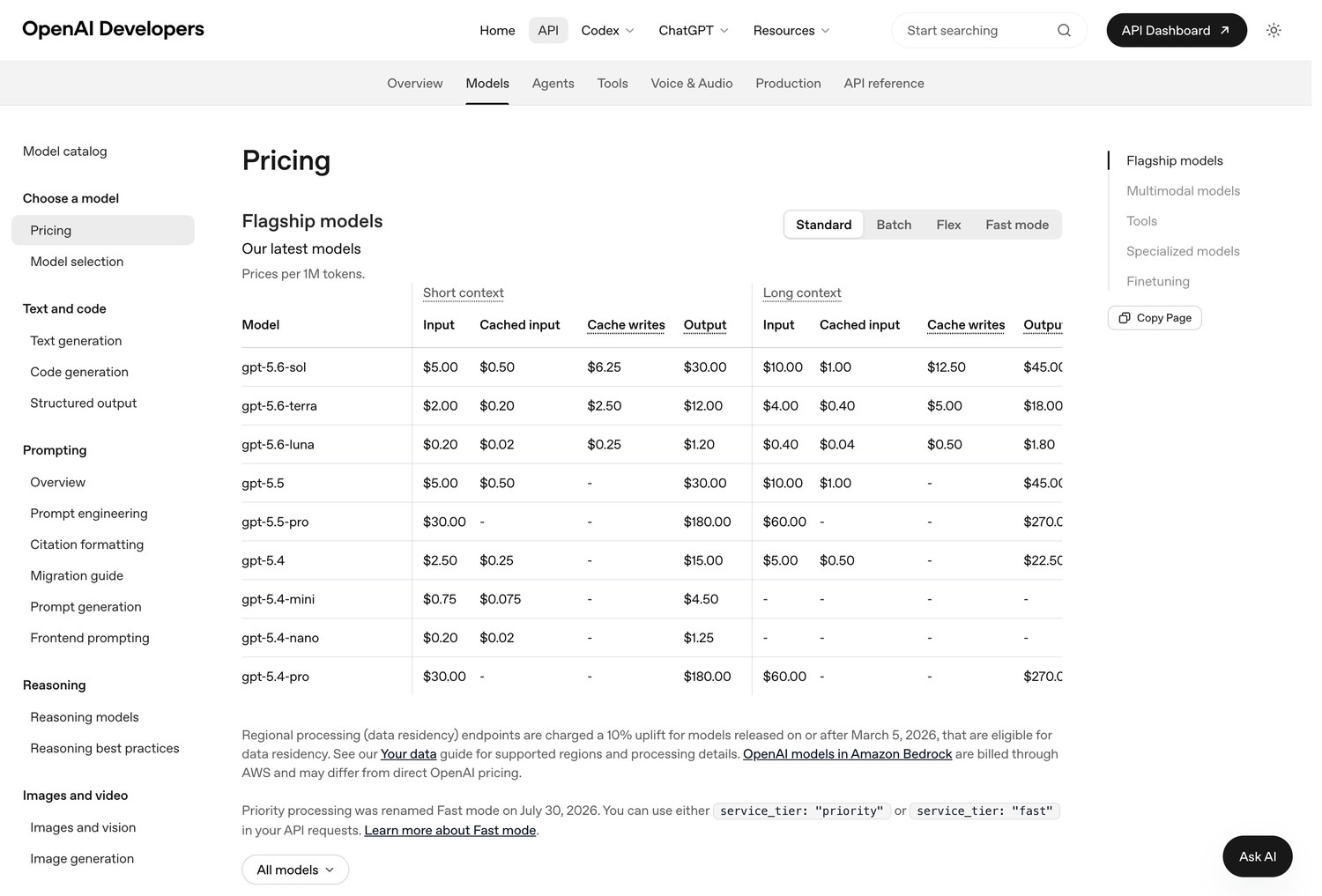This screenshot has height=896, width=1322.
Task: Open the Production tab
Action: coord(788,83)
